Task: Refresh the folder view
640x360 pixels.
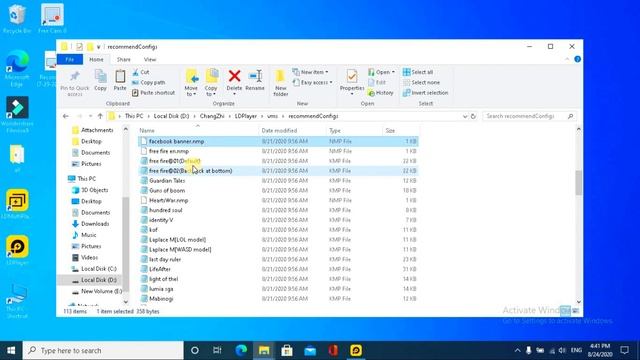Action: pos(473,116)
